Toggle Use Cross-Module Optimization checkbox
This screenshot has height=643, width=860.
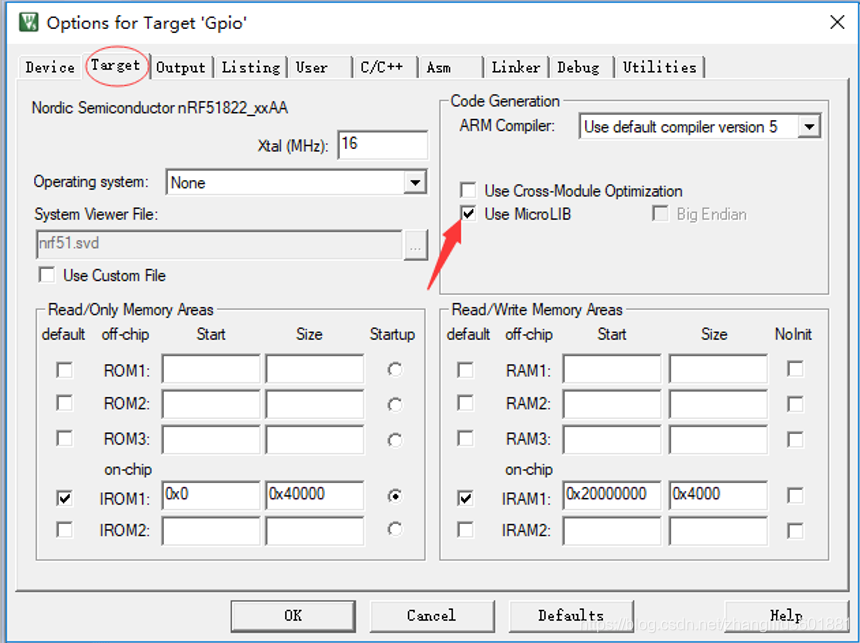click(468, 190)
